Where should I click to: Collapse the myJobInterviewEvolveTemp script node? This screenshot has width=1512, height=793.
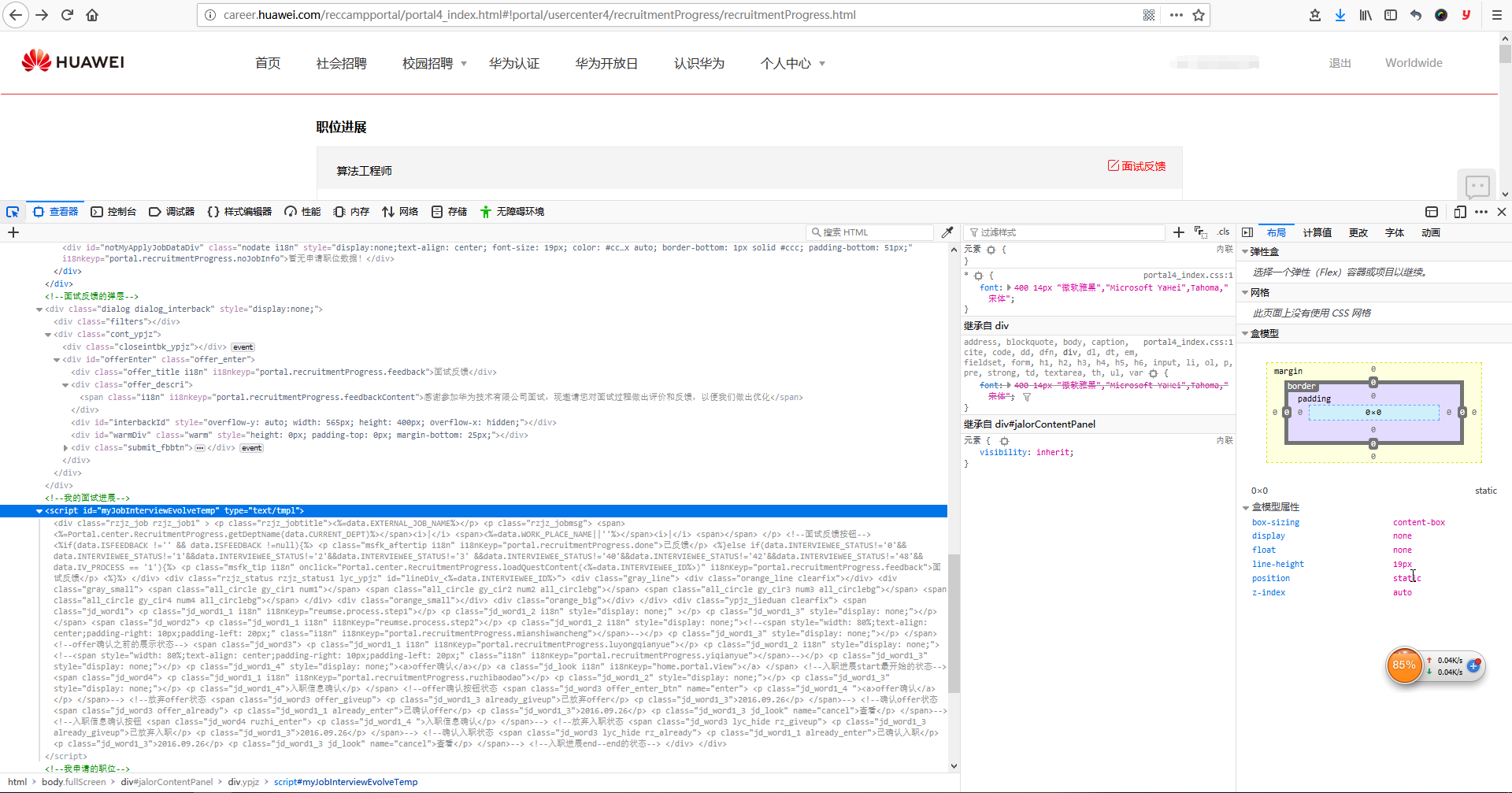pyautogui.click(x=39, y=511)
